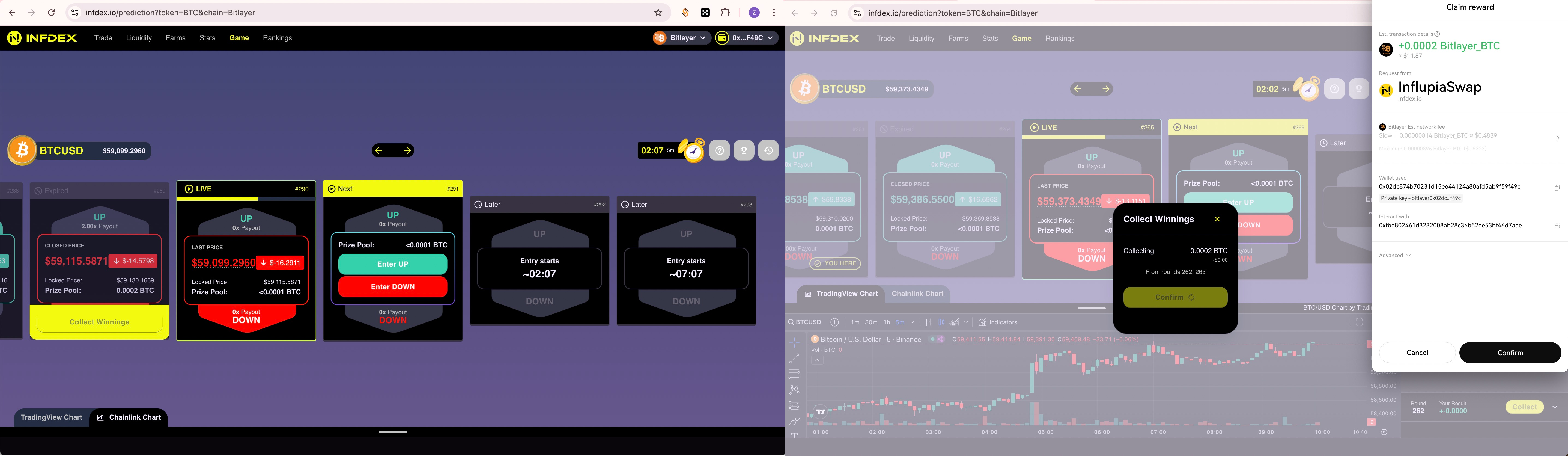
Task: Confirm the Claim reward transaction
Action: (1510, 353)
